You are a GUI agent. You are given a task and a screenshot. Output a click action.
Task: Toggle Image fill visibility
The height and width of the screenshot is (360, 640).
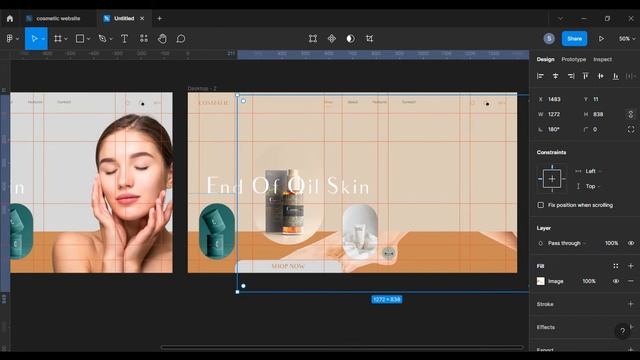click(x=616, y=281)
